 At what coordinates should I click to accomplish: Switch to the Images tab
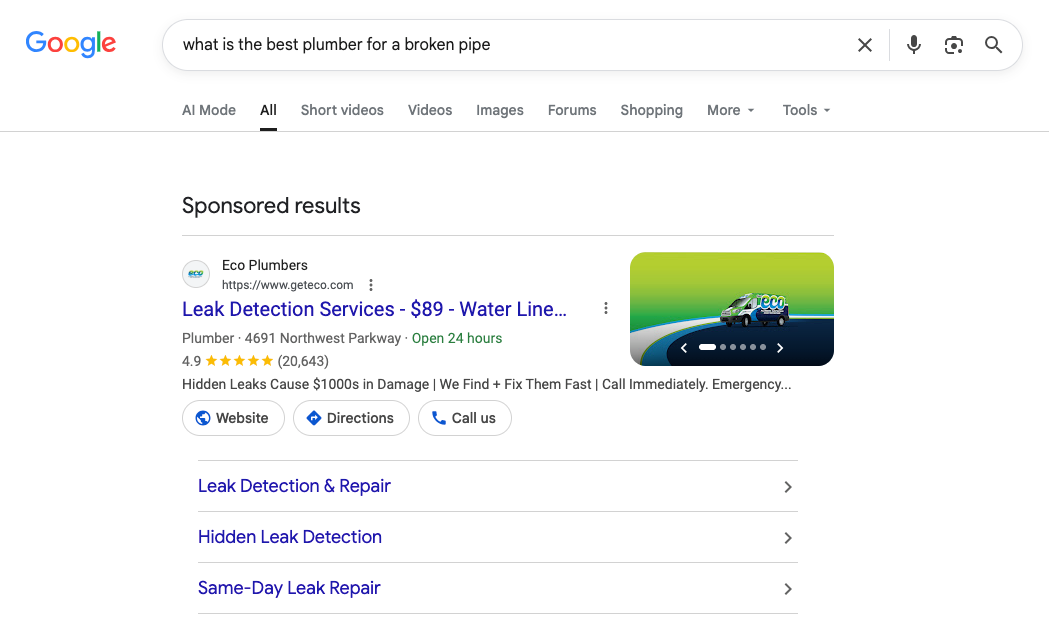[500, 110]
